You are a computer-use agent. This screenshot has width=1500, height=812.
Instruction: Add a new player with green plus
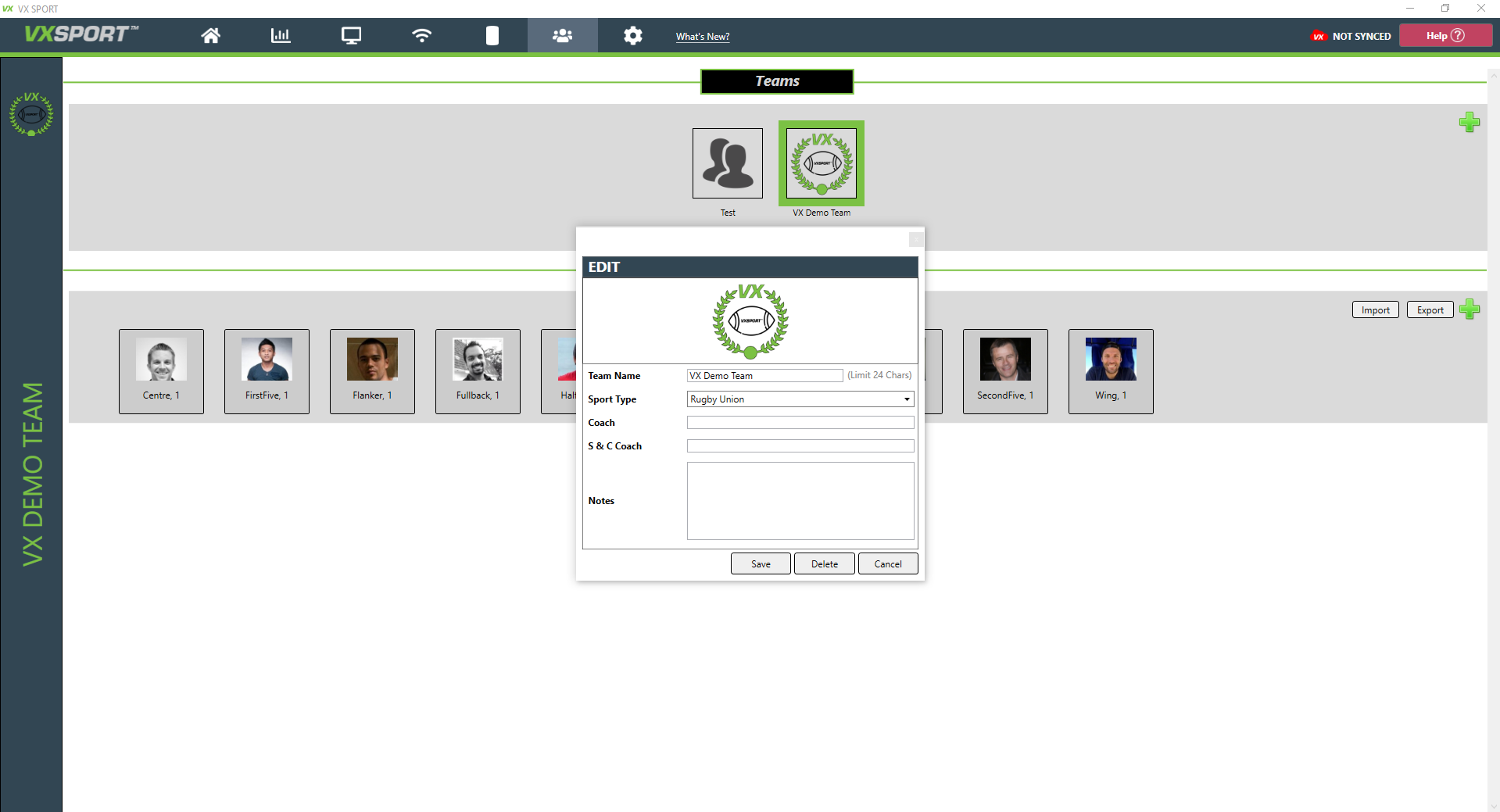pyautogui.click(x=1469, y=309)
